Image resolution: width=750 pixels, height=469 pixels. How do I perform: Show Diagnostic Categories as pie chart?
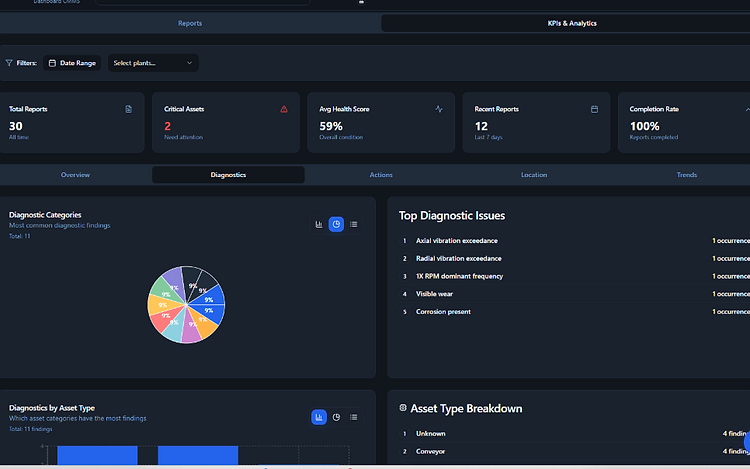[336, 224]
